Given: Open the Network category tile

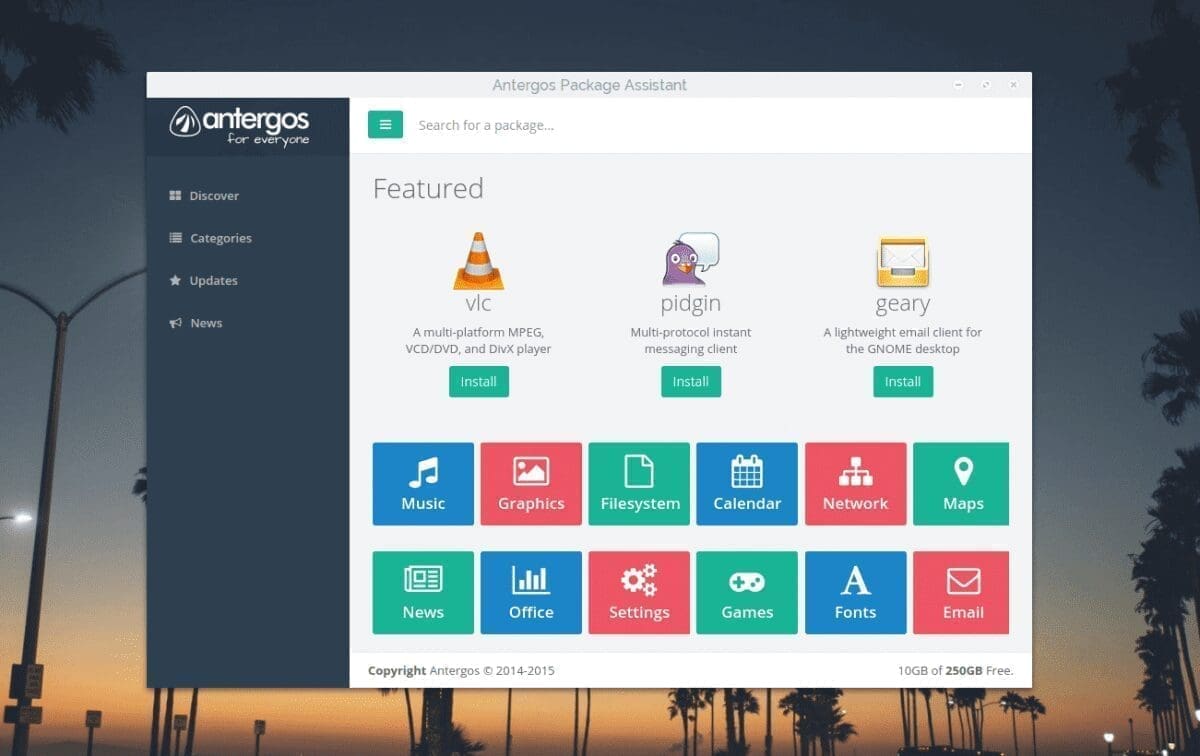Looking at the screenshot, I should coord(855,484).
